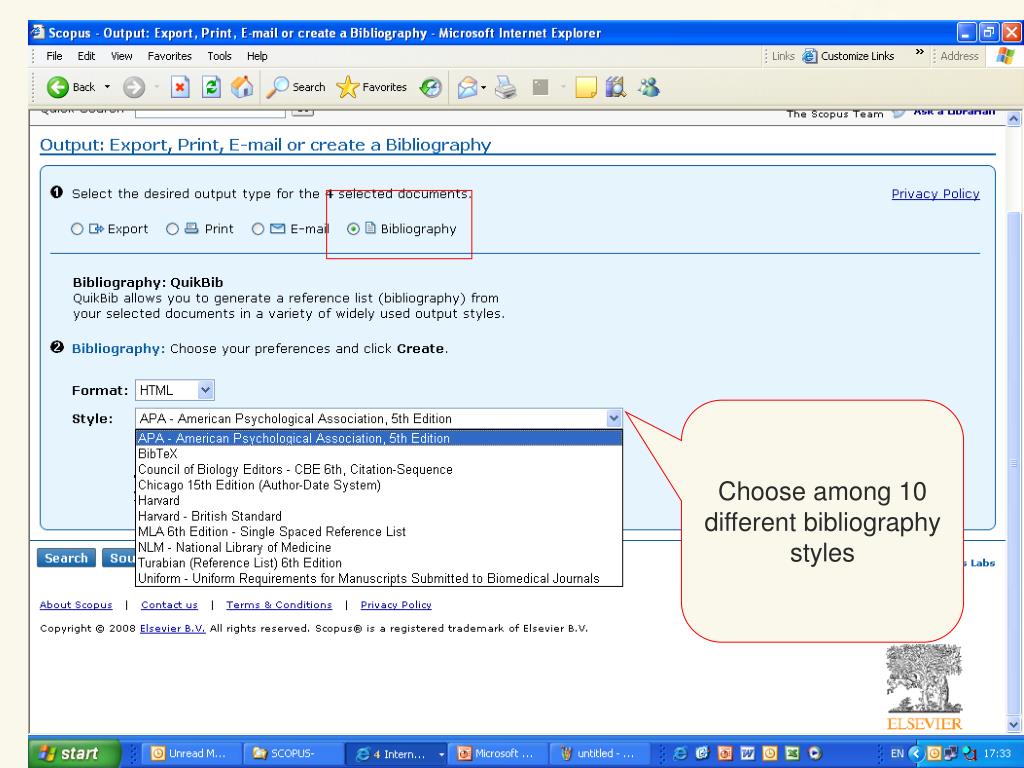Open the yellow Discuss note icon
The height and width of the screenshot is (768, 1024).
pyautogui.click(x=586, y=87)
